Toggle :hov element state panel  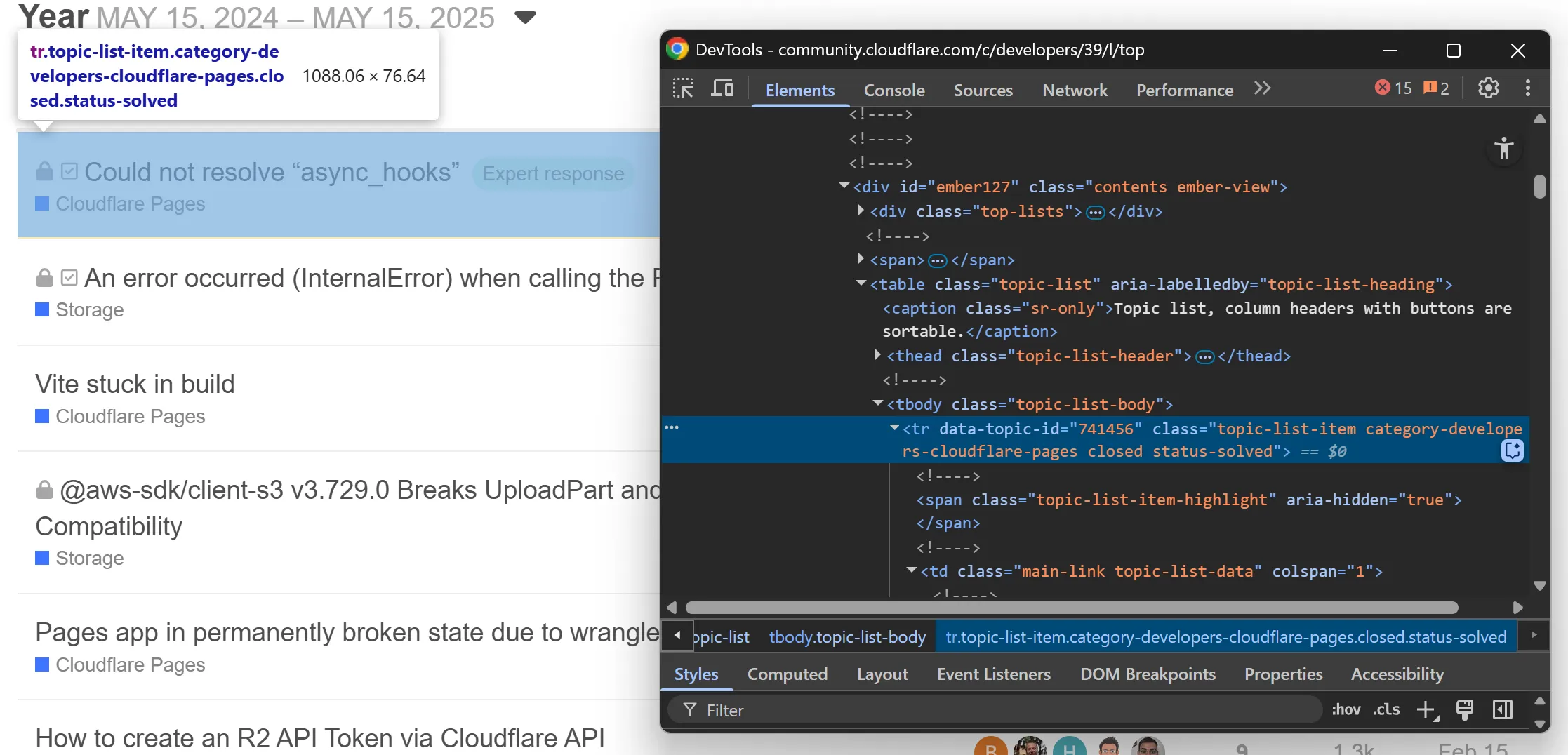click(1346, 710)
